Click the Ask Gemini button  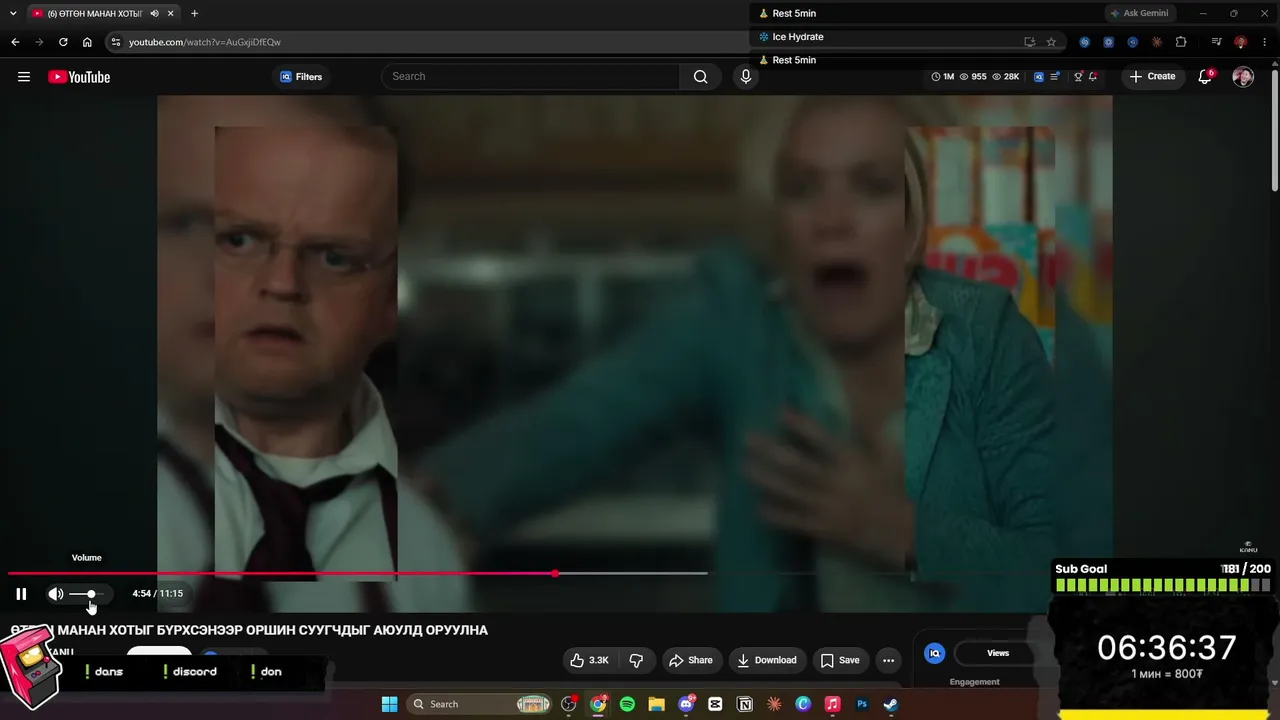[1139, 13]
